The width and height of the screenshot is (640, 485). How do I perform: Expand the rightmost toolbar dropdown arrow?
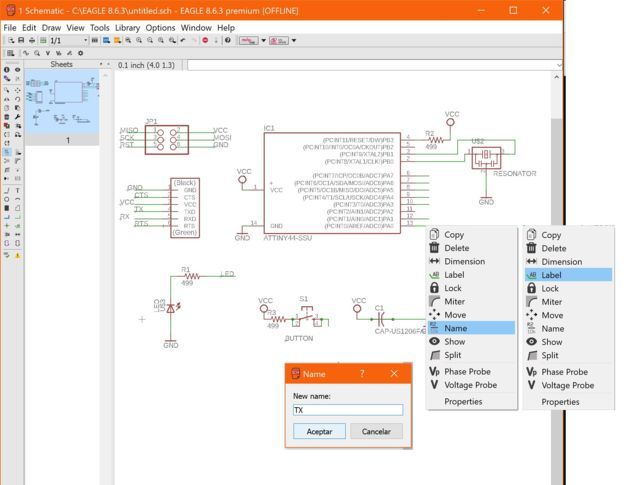click(294, 40)
